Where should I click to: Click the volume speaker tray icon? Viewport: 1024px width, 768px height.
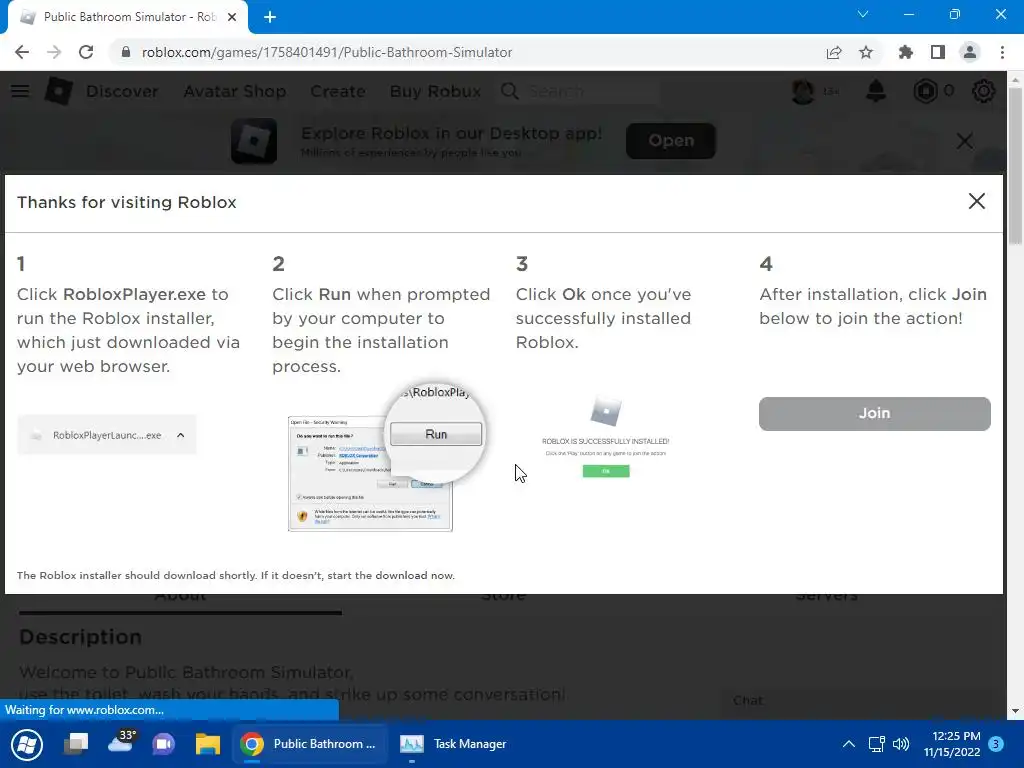click(901, 744)
